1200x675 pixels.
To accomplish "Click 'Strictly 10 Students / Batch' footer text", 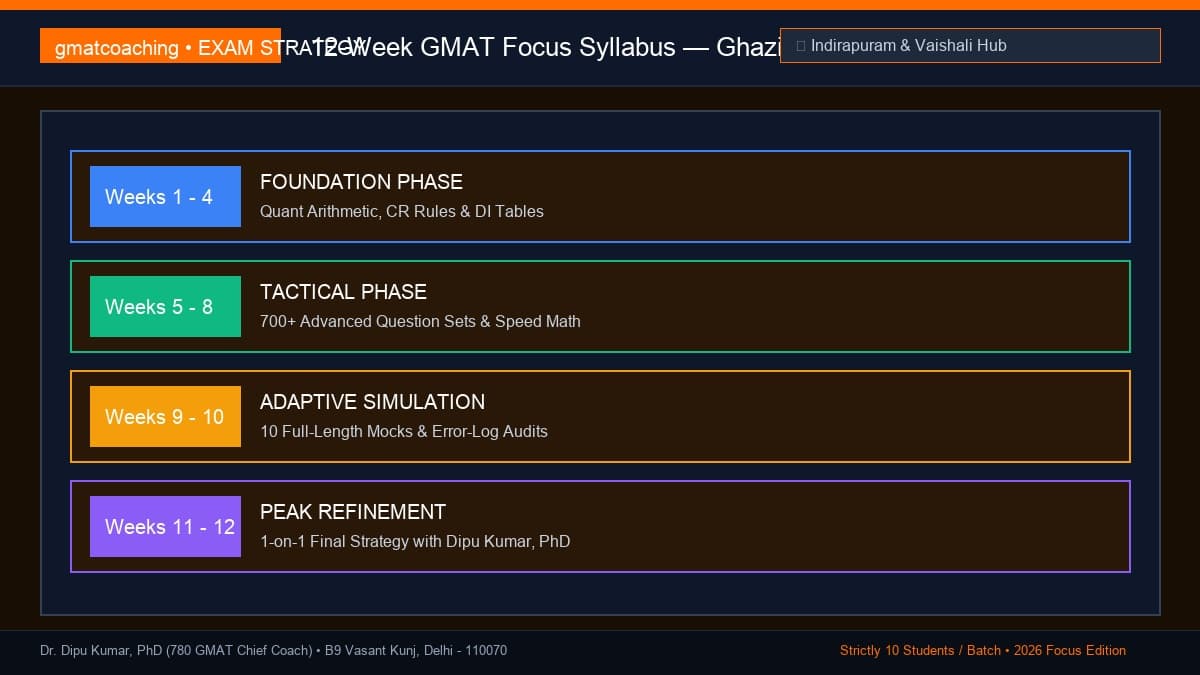I will 920,651.
